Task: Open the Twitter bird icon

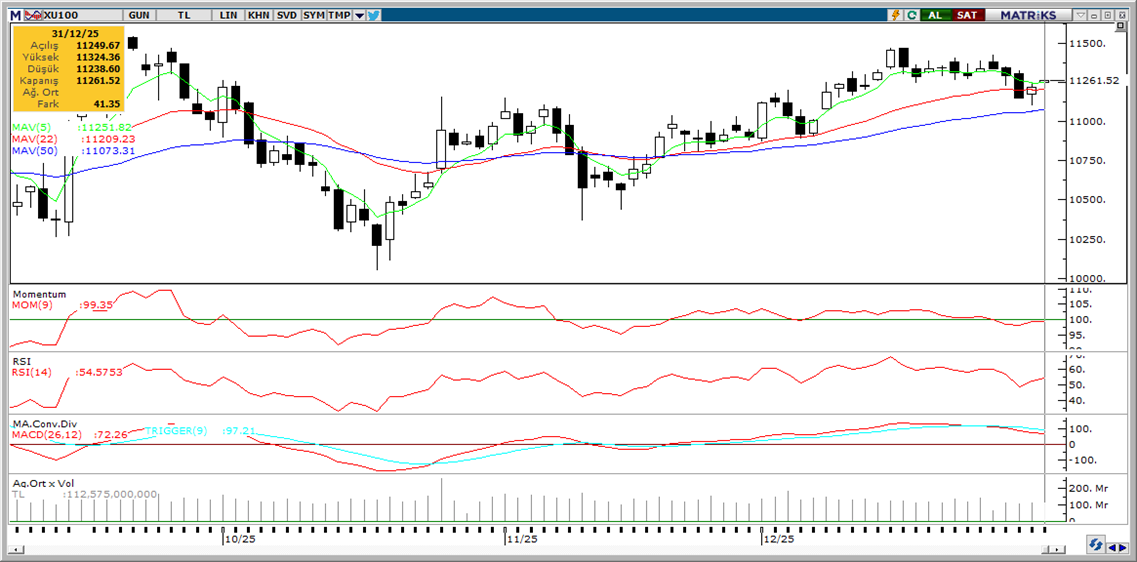Action: tap(373, 15)
